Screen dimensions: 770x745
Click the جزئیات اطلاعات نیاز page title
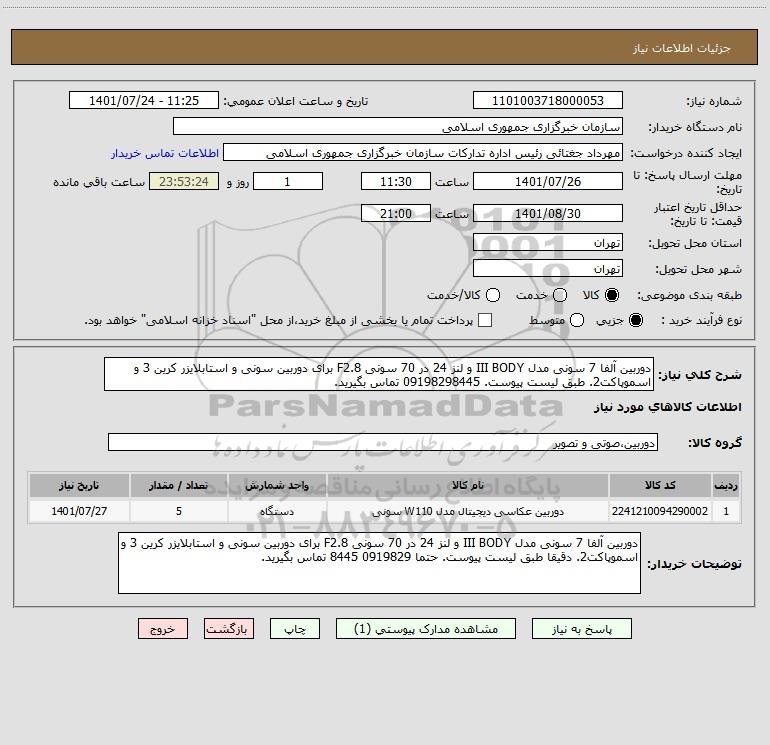tap(681, 48)
